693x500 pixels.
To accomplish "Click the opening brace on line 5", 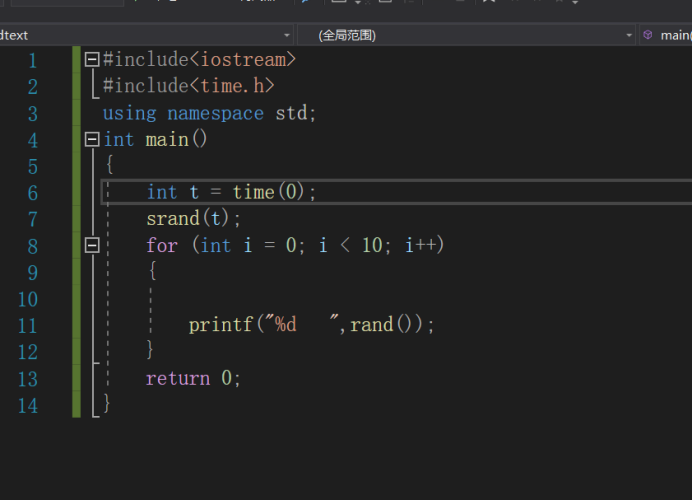I will click(110, 165).
